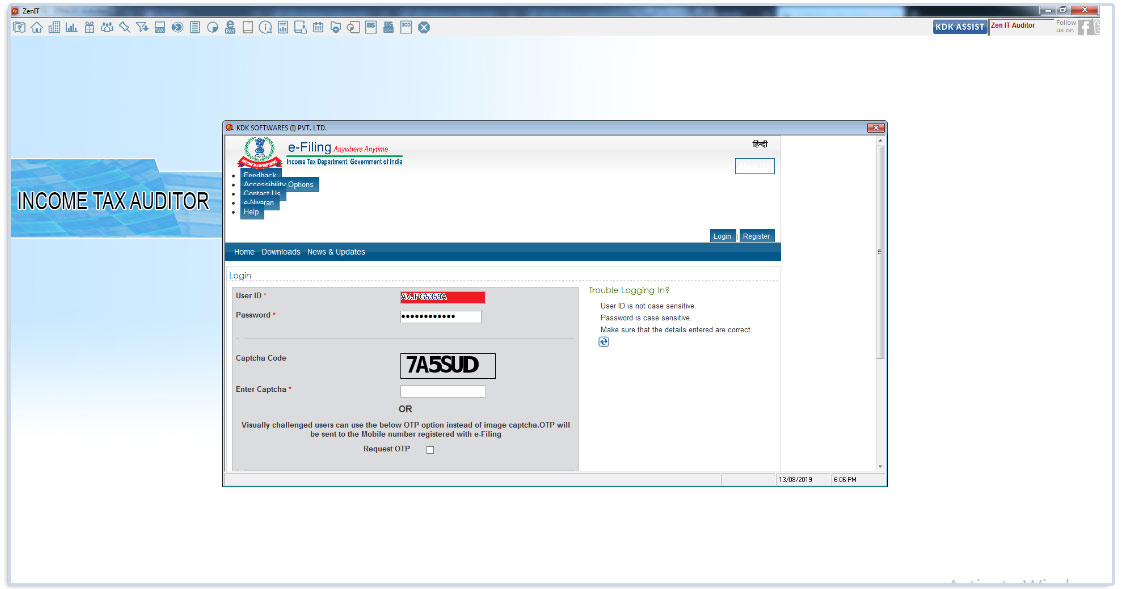This screenshot has height=589, width=1123.
Task: Click the report sheet with chart icon
Action: coord(283,27)
